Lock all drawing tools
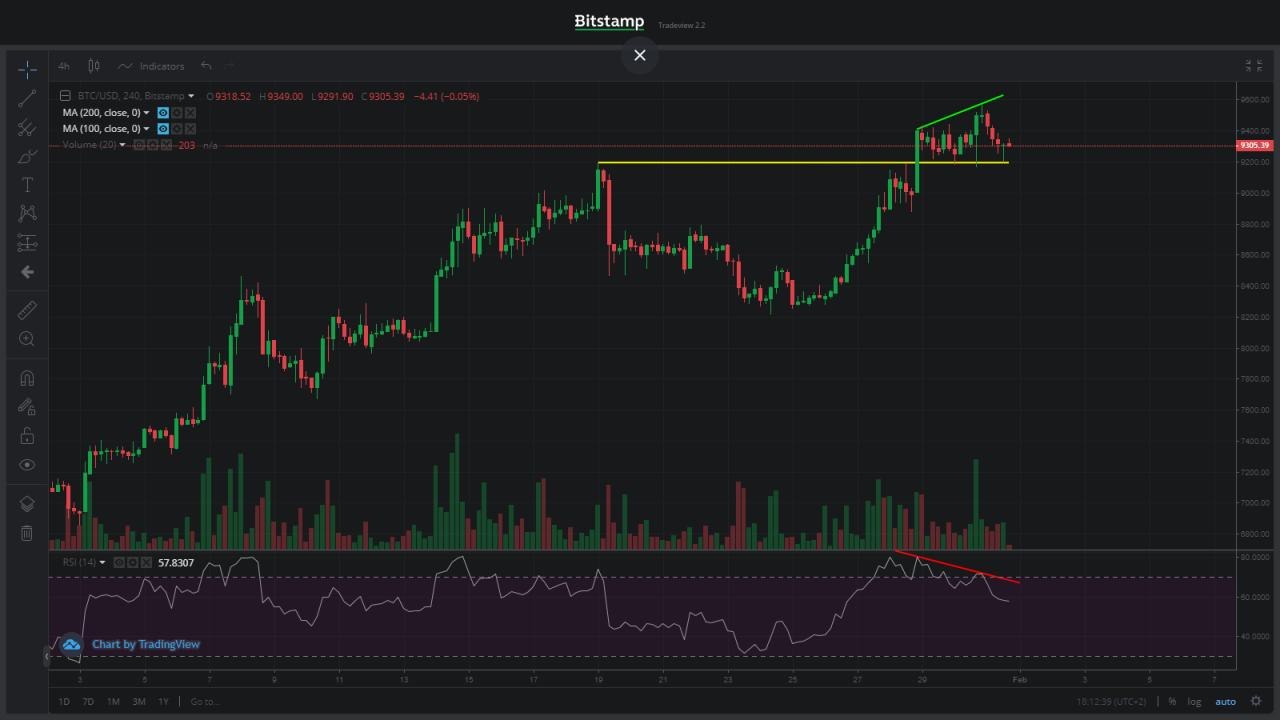 (27, 436)
